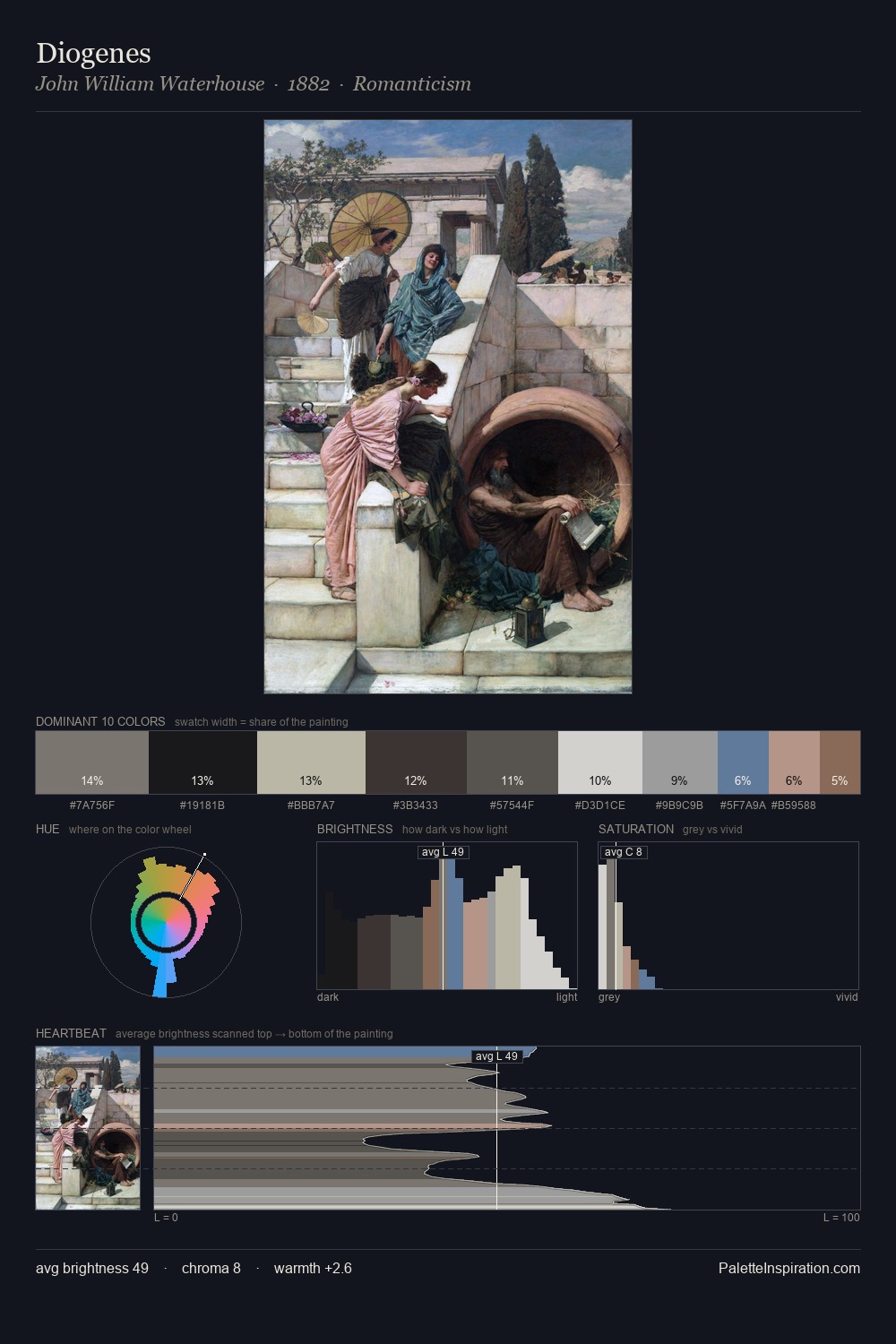Viewport: 896px width, 1344px height.
Task: Click the year '1882'
Action: (308, 83)
